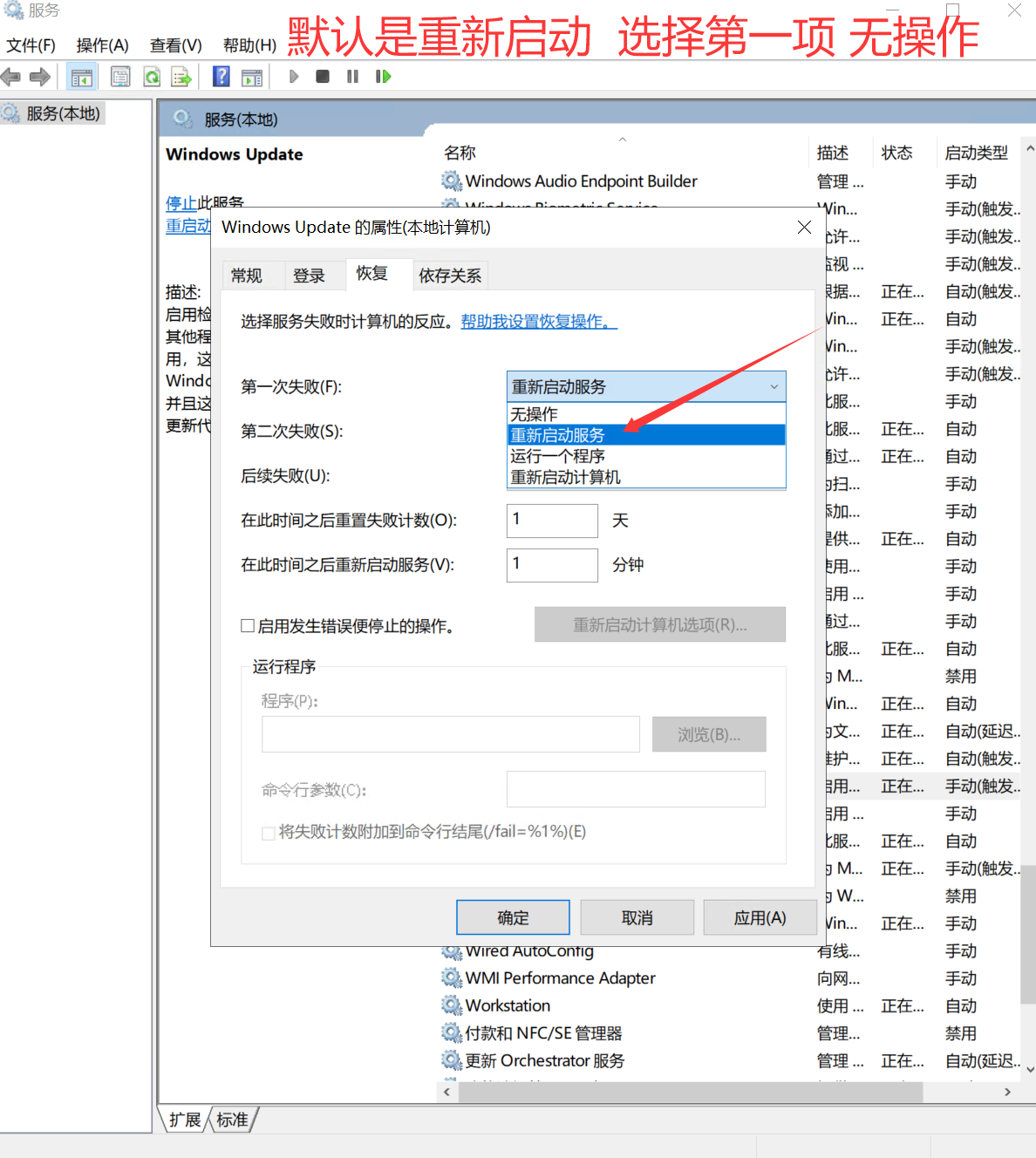Sort services by 启动类型 column header

977,153
